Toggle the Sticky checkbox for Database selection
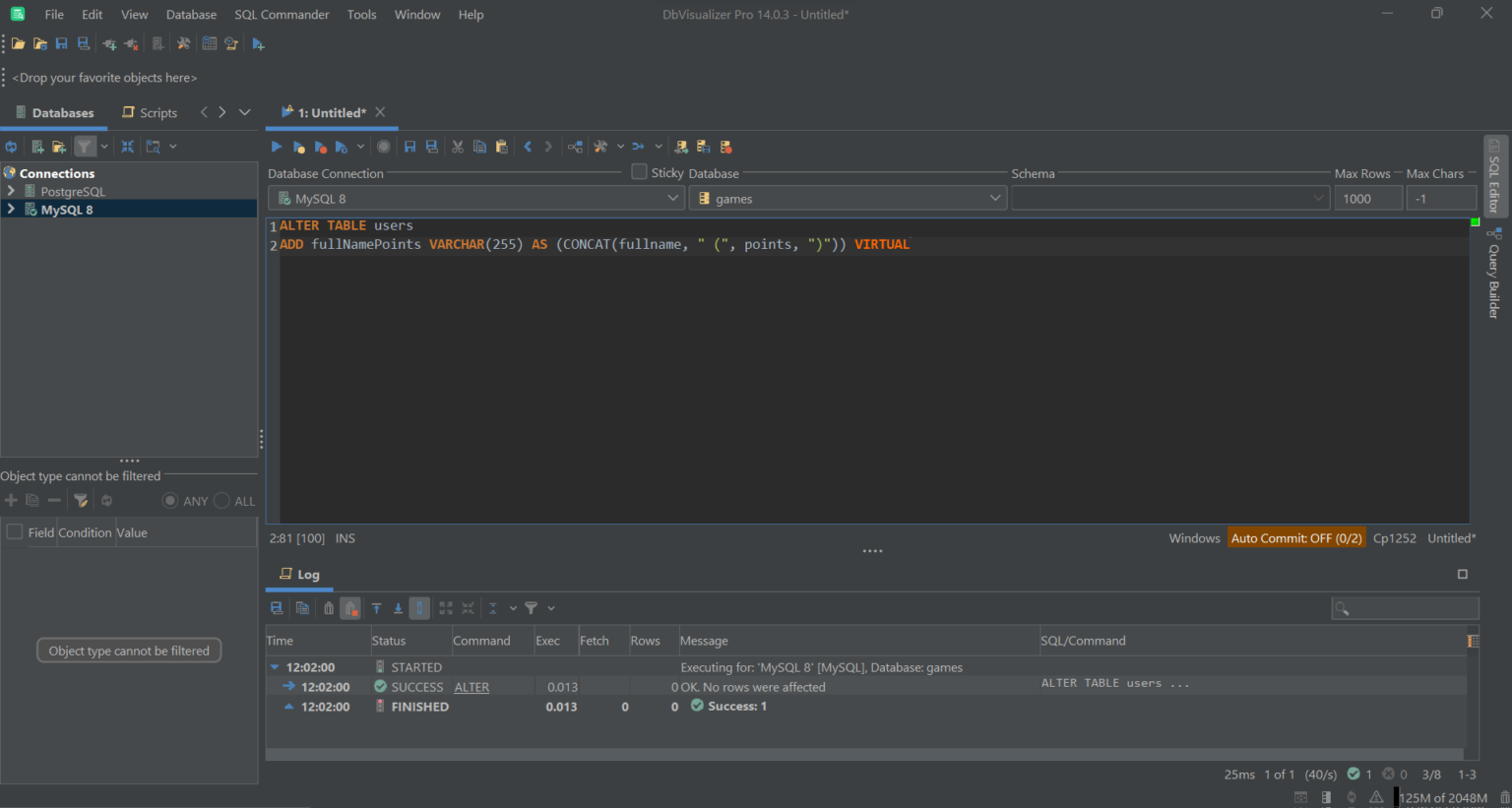 (x=638, y=171)
